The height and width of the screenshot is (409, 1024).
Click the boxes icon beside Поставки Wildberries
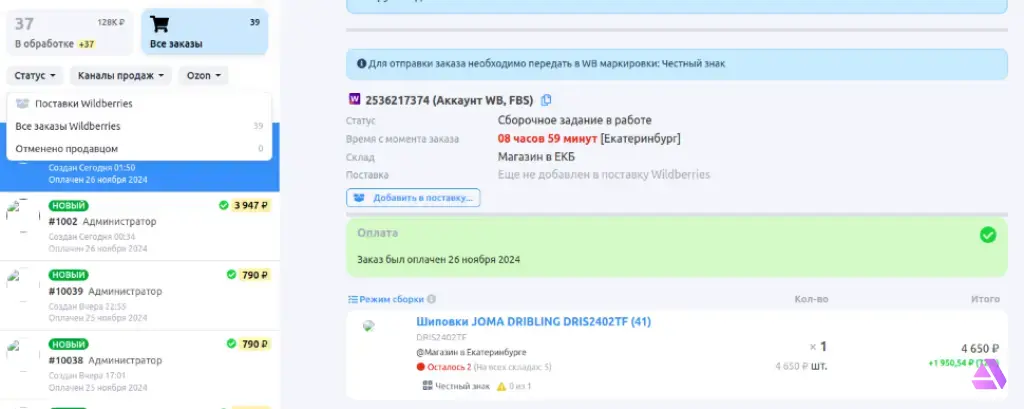(23, 104)
